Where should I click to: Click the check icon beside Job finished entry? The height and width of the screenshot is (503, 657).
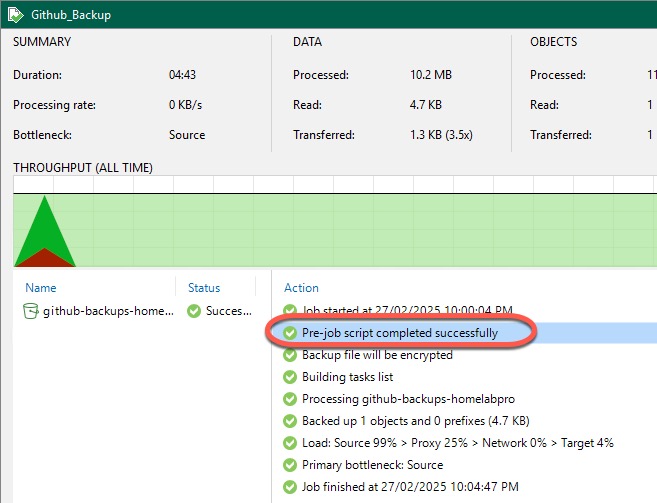(x=291, y=487)
